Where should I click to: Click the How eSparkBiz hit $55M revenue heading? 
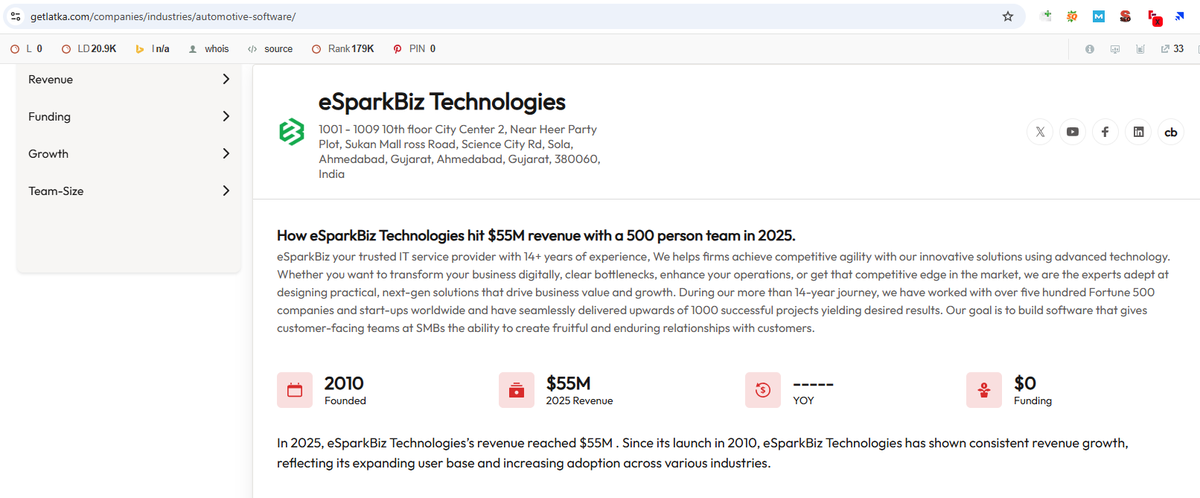click(536, 236)
